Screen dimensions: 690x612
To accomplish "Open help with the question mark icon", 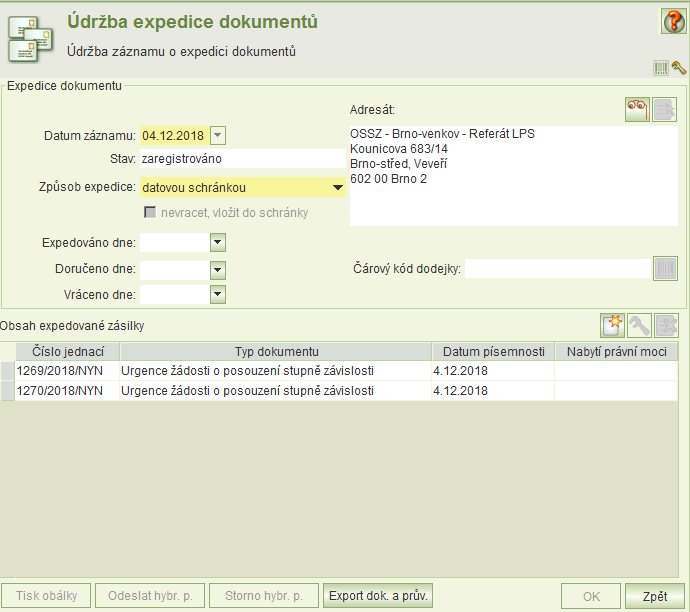I will 673,21.
